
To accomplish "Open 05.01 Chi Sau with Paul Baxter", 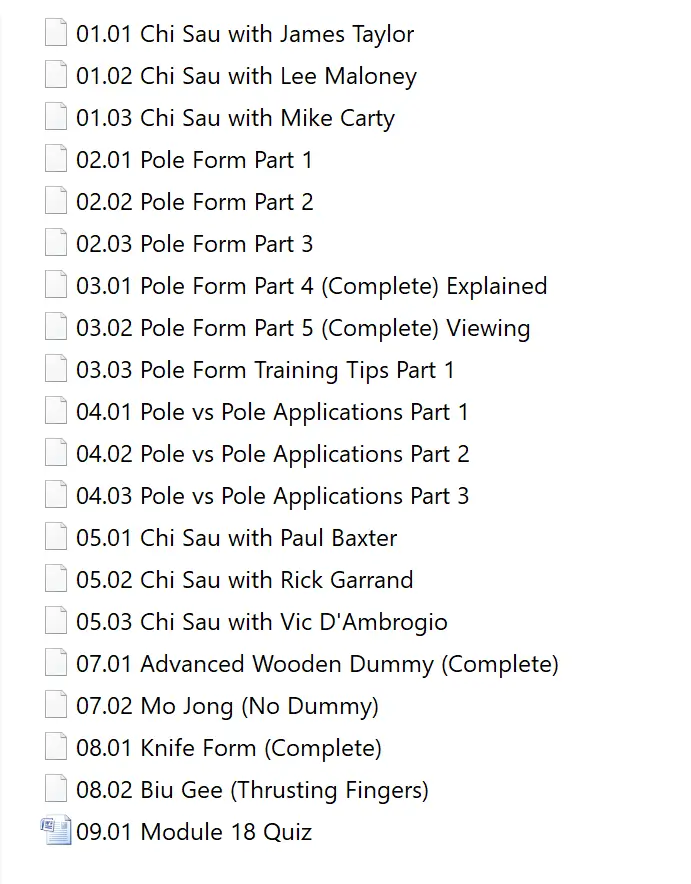I will [x=236, y=538].
